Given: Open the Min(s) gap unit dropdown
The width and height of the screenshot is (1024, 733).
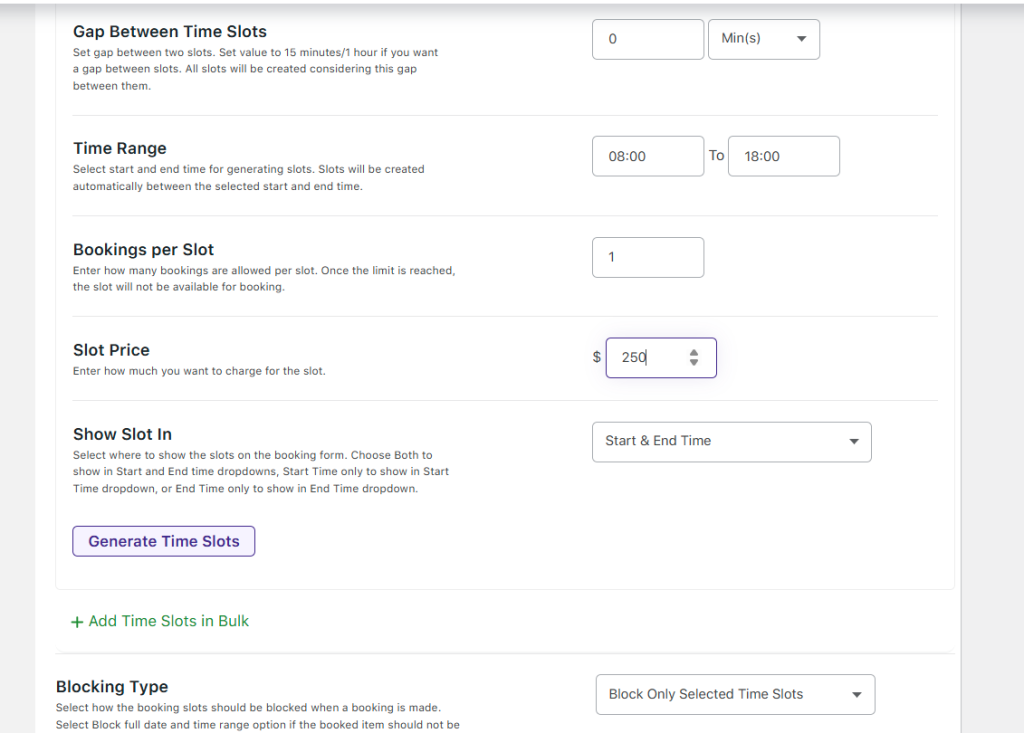Looking at the screenshot, I should click(x=763, y=39).
